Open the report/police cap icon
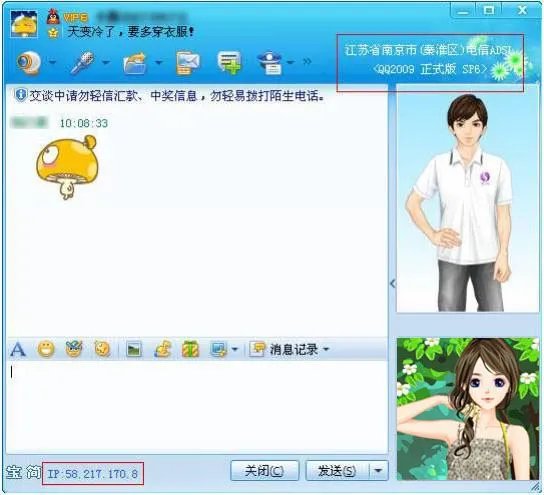544x495 pixels. point(271,63)
